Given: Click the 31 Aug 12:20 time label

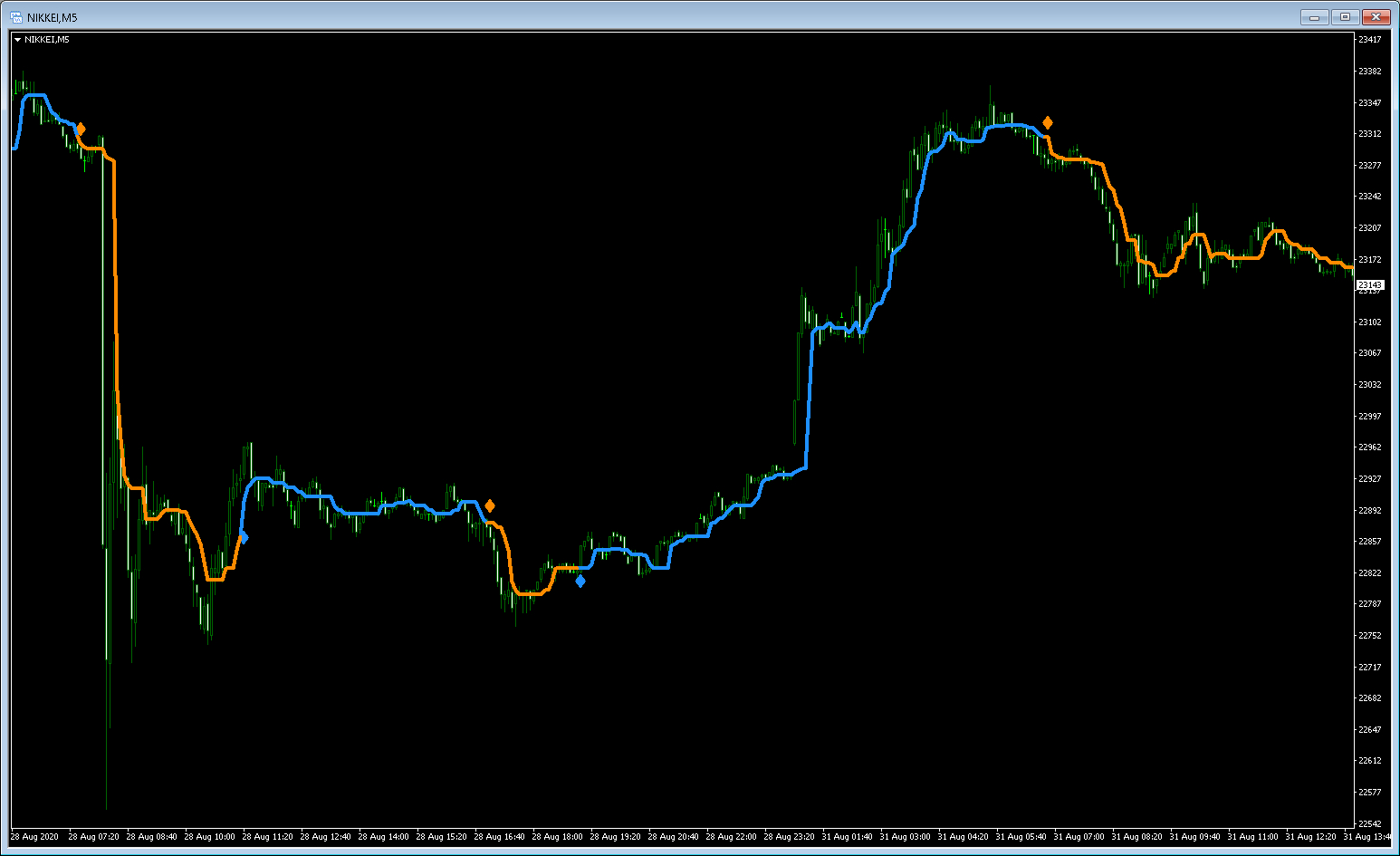Looking at the screenshot, I should click(x=1310, y=837).
